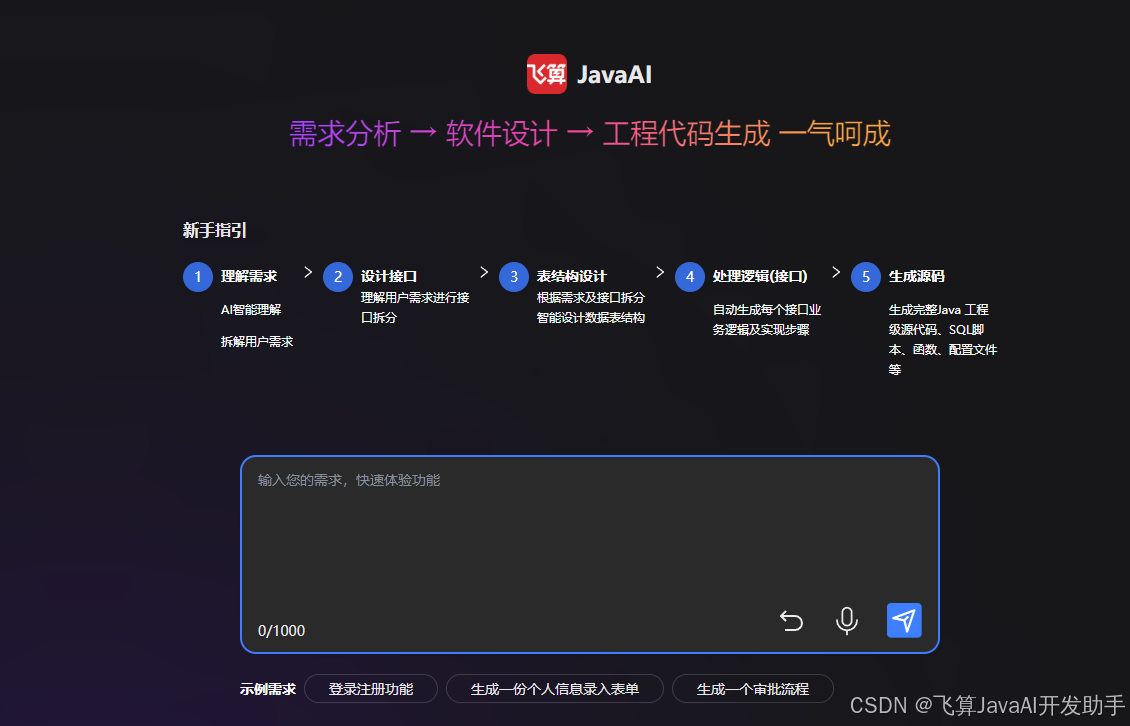Send the request with paper plane button

[904, 620]
